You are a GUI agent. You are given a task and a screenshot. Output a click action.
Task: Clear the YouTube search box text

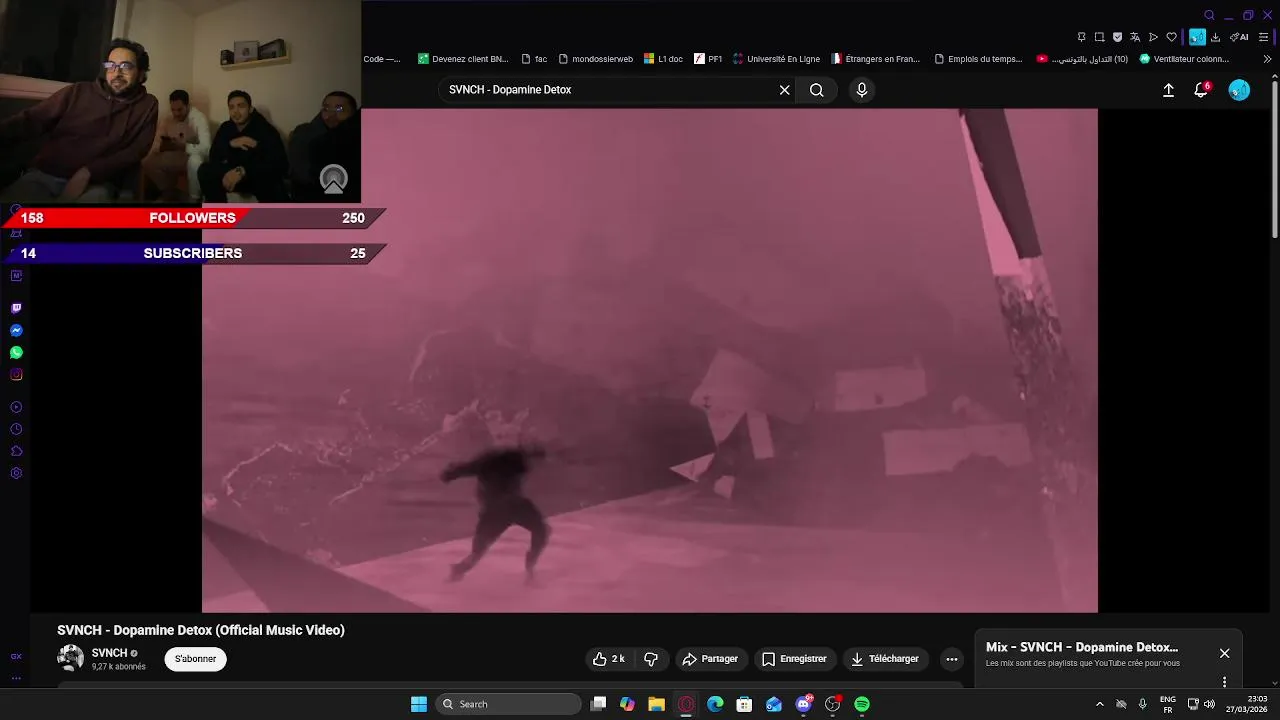[x=785, y=90]
